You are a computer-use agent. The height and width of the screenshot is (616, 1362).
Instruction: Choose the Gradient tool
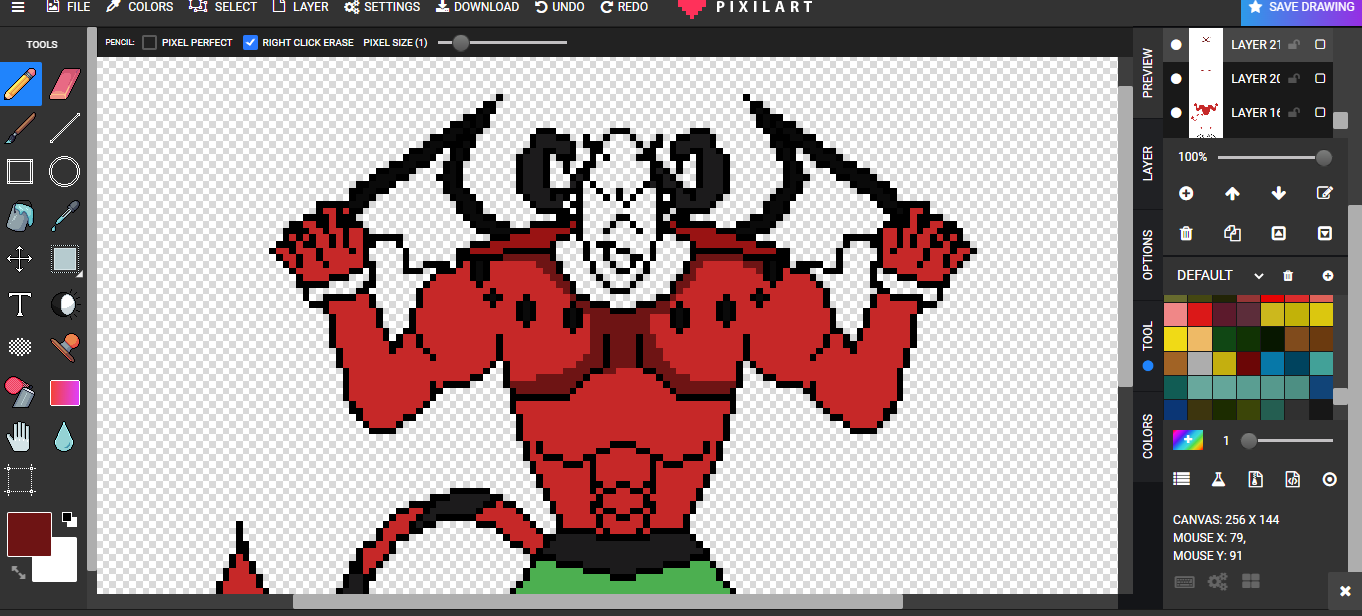[64, 392]
